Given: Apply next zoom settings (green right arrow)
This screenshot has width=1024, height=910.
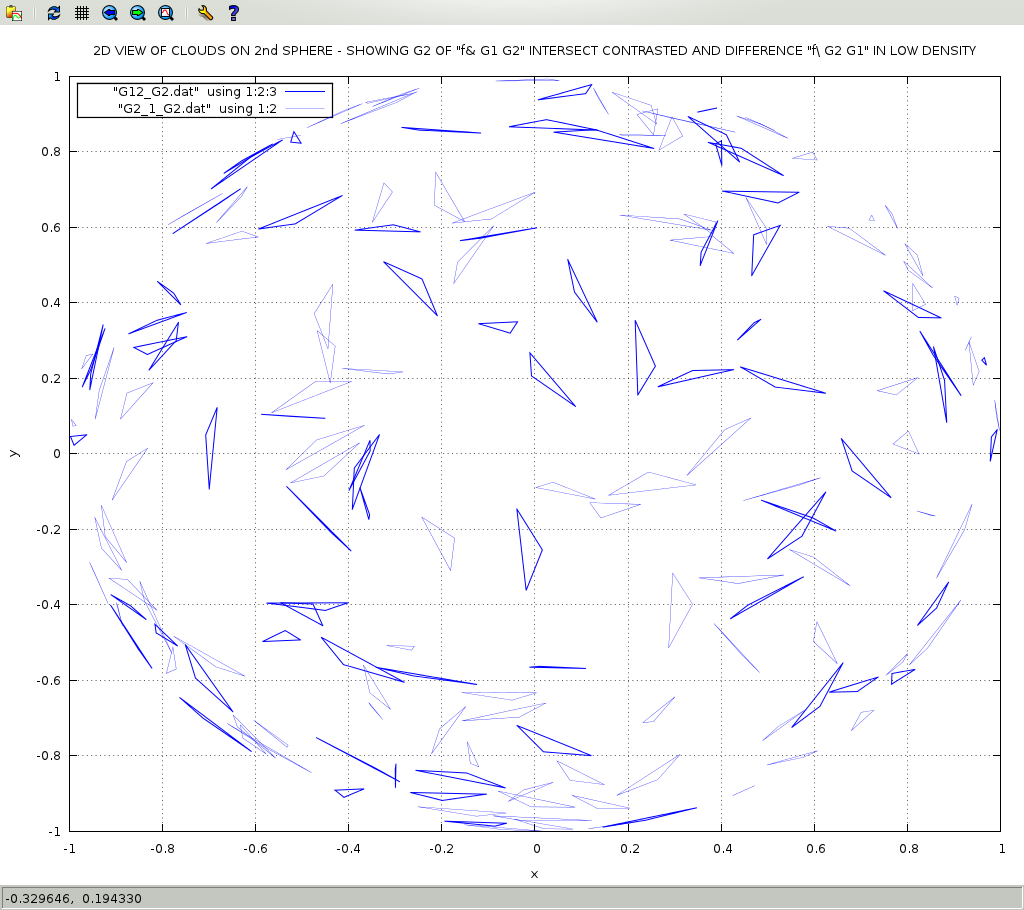Looking at the screenshot, I should (138, 13).
